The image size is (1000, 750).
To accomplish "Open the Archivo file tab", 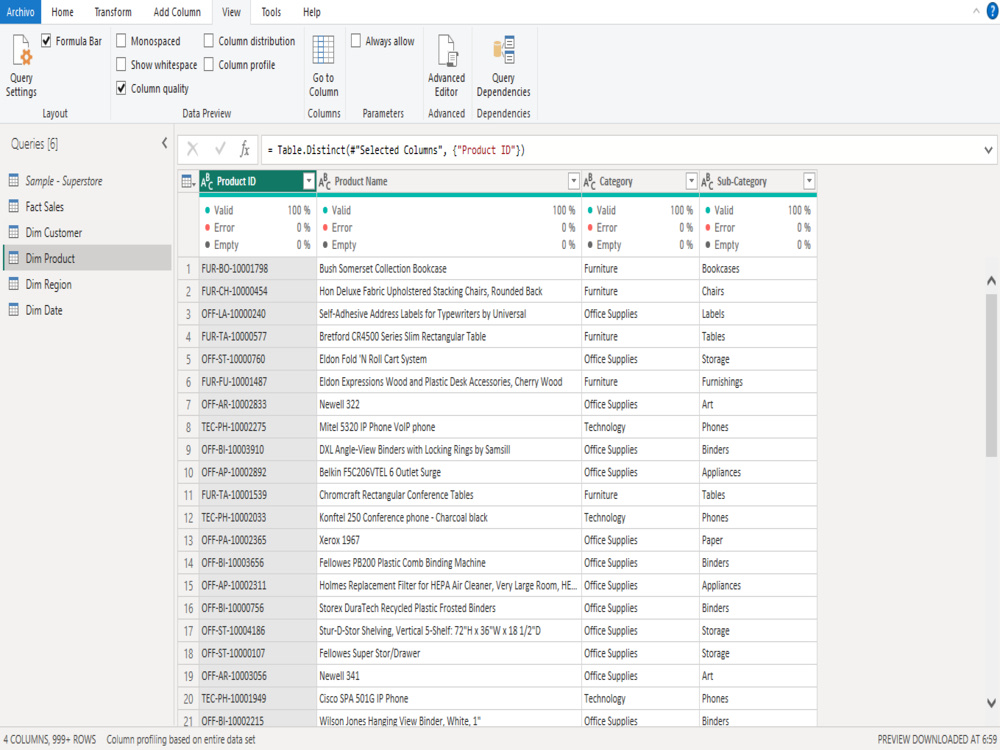I will coord(20,12).
